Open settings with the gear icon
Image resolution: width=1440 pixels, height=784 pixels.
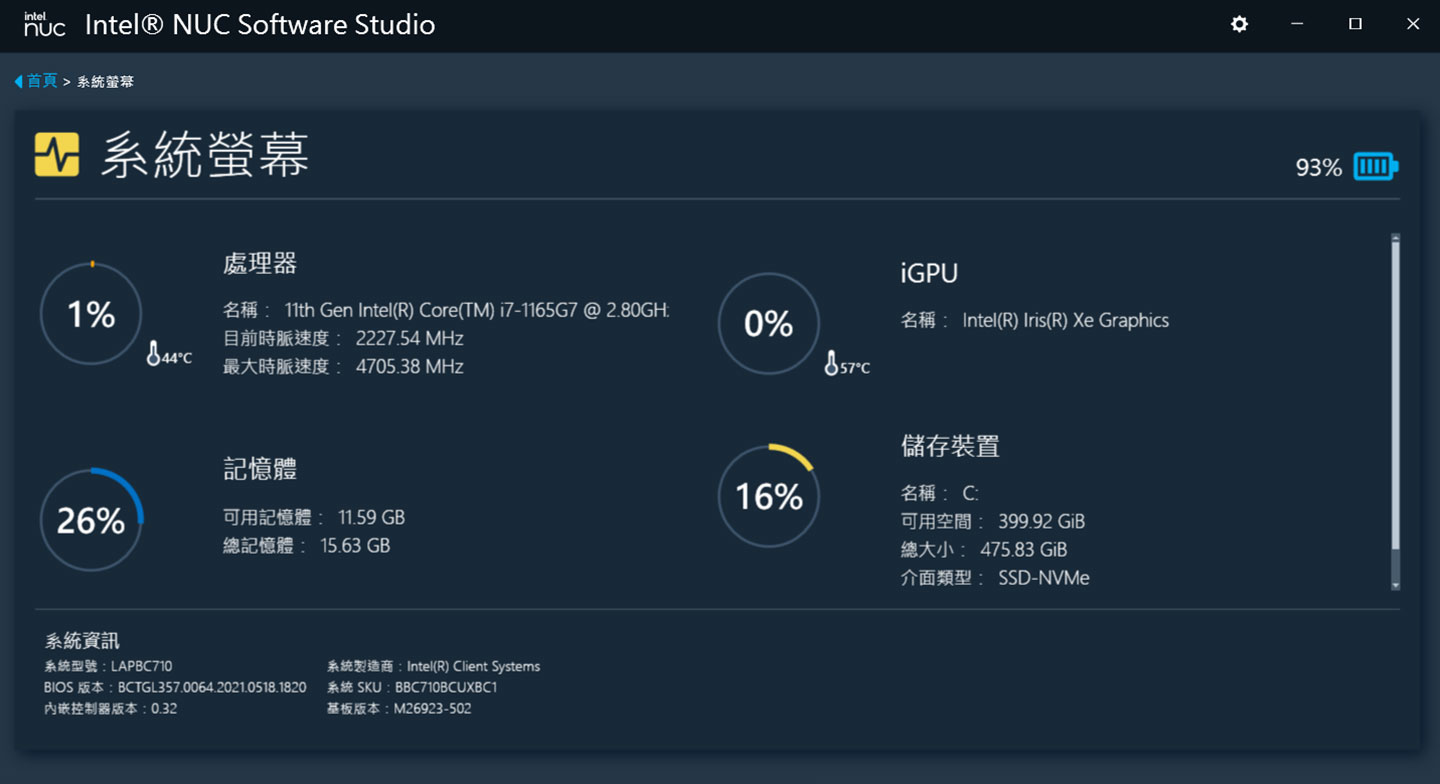click(1239, 24)
